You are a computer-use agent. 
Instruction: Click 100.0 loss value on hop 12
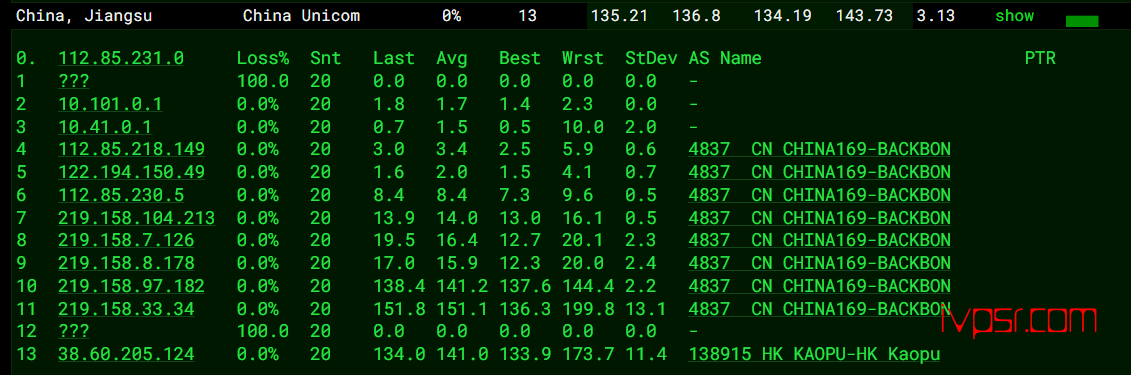point(263,332)
